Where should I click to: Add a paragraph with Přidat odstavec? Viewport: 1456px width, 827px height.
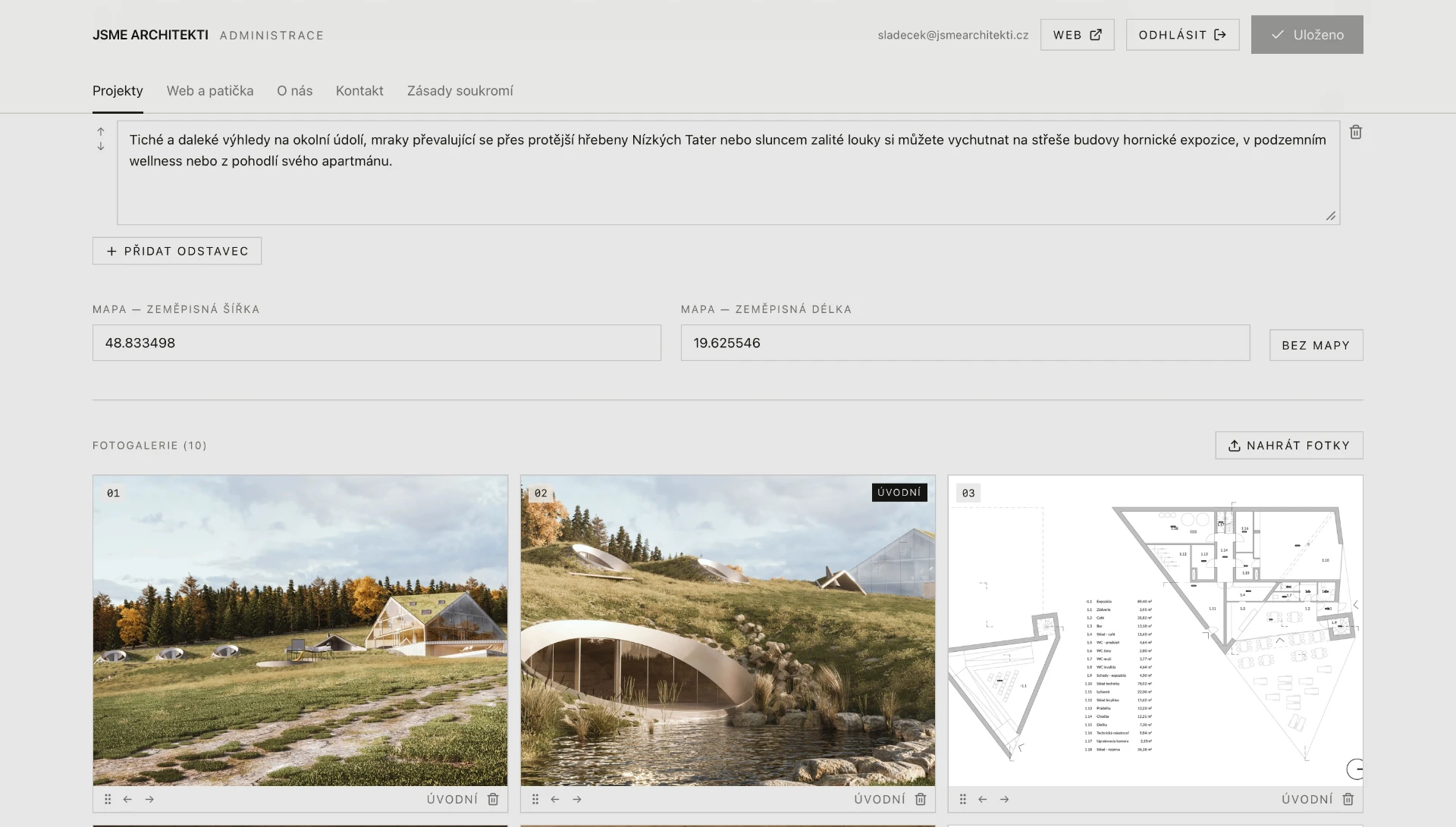[177, 251]
